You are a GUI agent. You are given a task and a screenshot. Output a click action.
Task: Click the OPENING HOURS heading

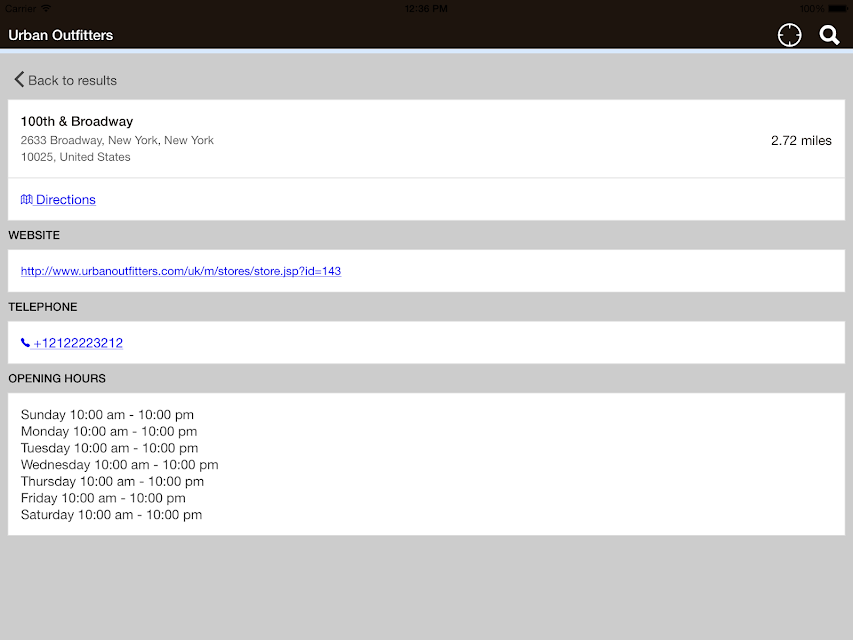(57, 379)
